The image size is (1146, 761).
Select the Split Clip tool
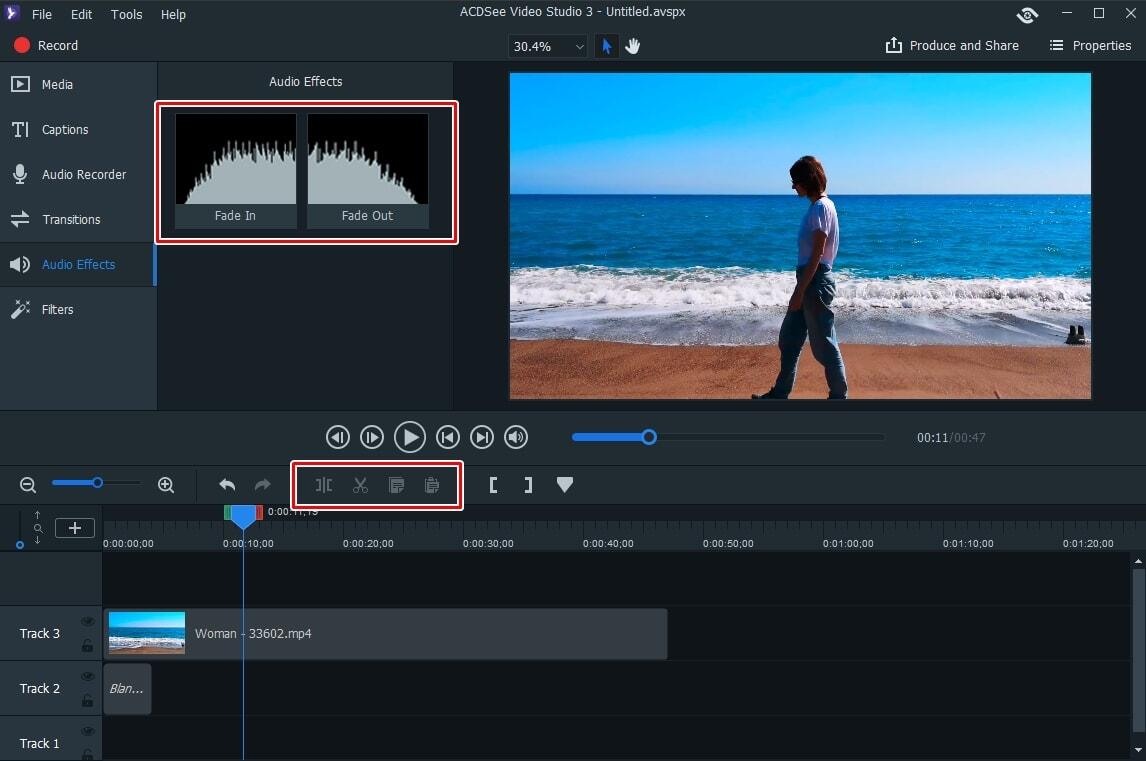[x=322, y=485]
